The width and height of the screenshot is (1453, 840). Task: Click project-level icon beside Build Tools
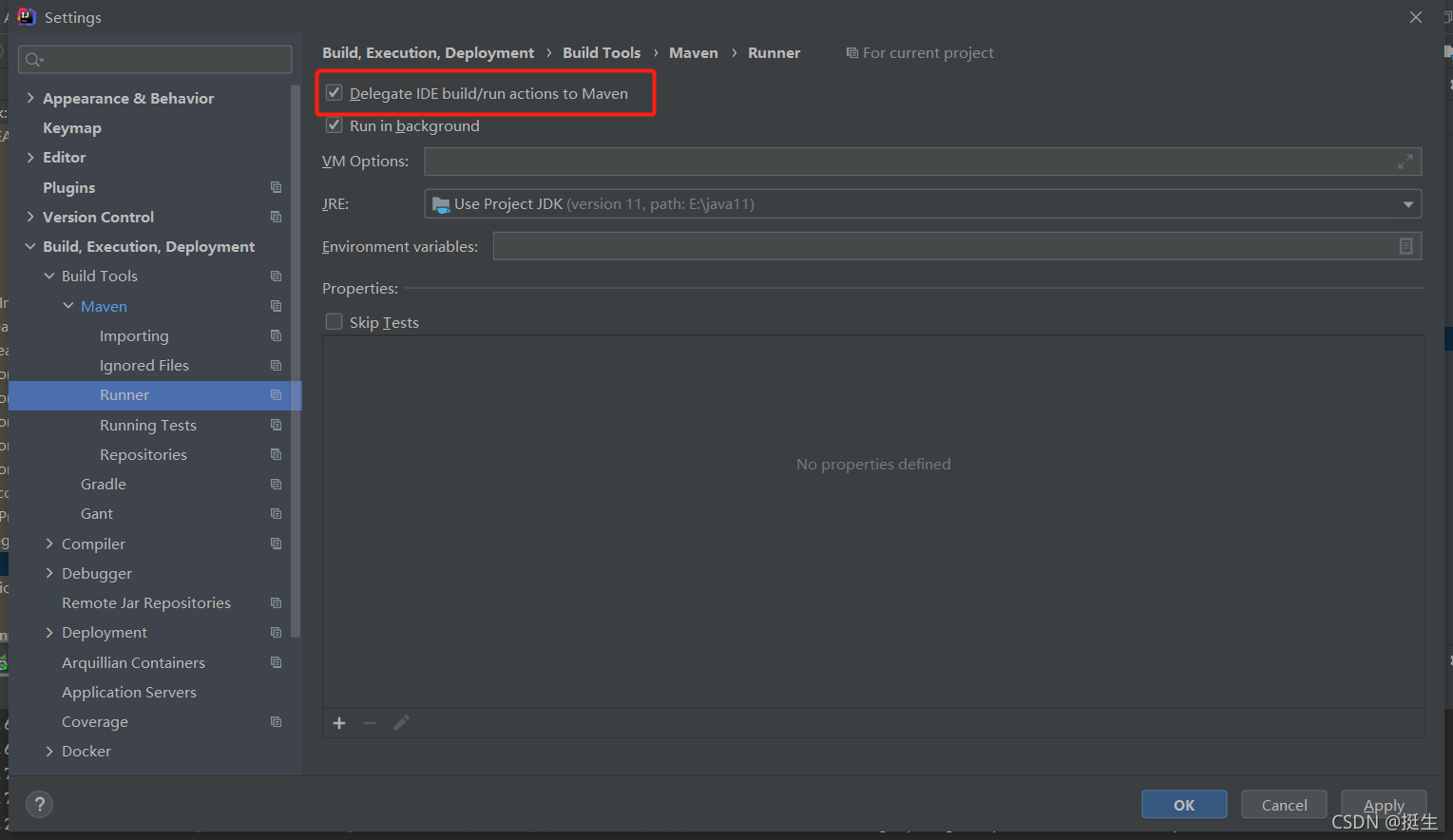[x=276, y=276]
